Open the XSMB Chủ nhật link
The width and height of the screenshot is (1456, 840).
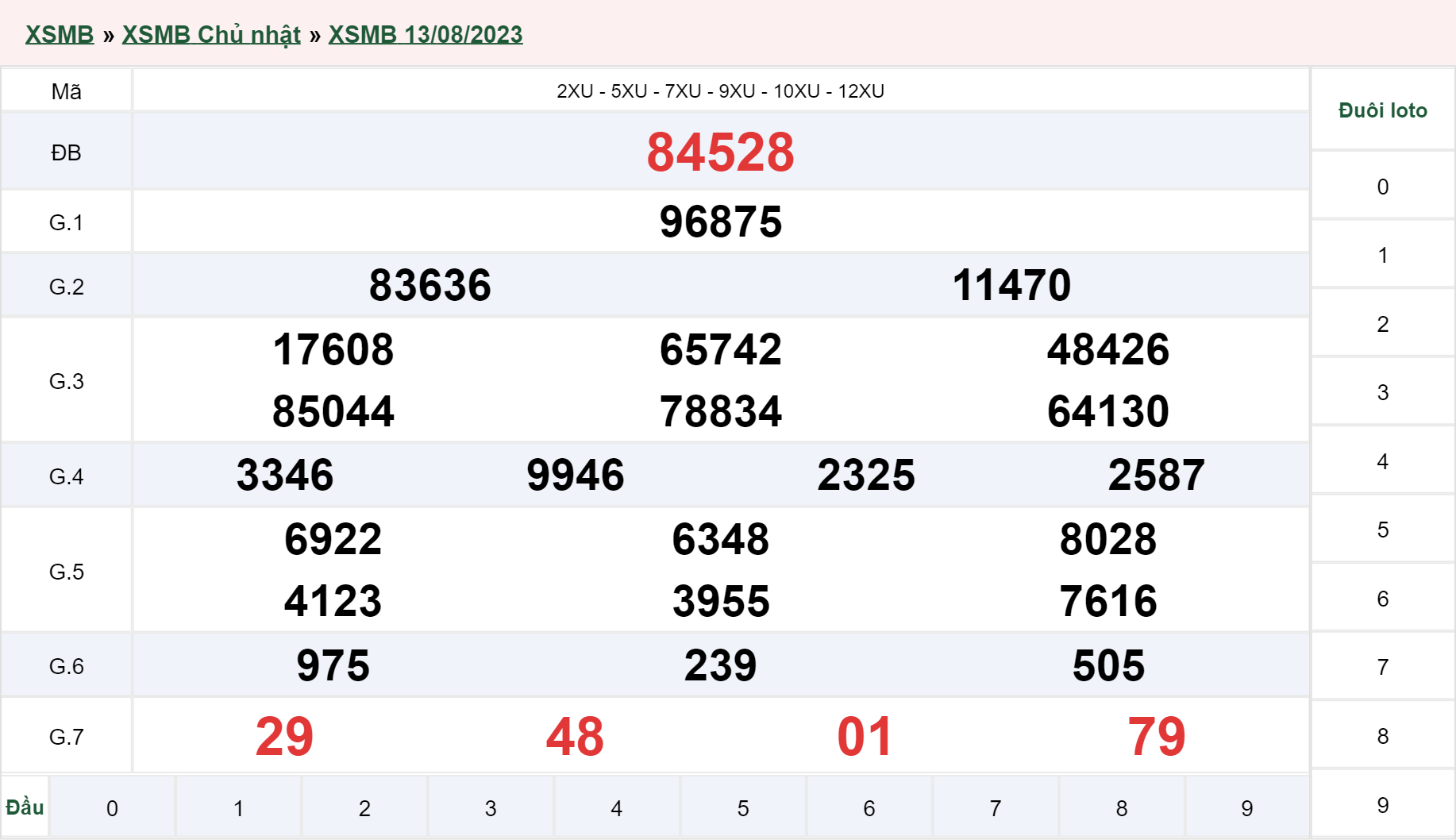point(211,34)
